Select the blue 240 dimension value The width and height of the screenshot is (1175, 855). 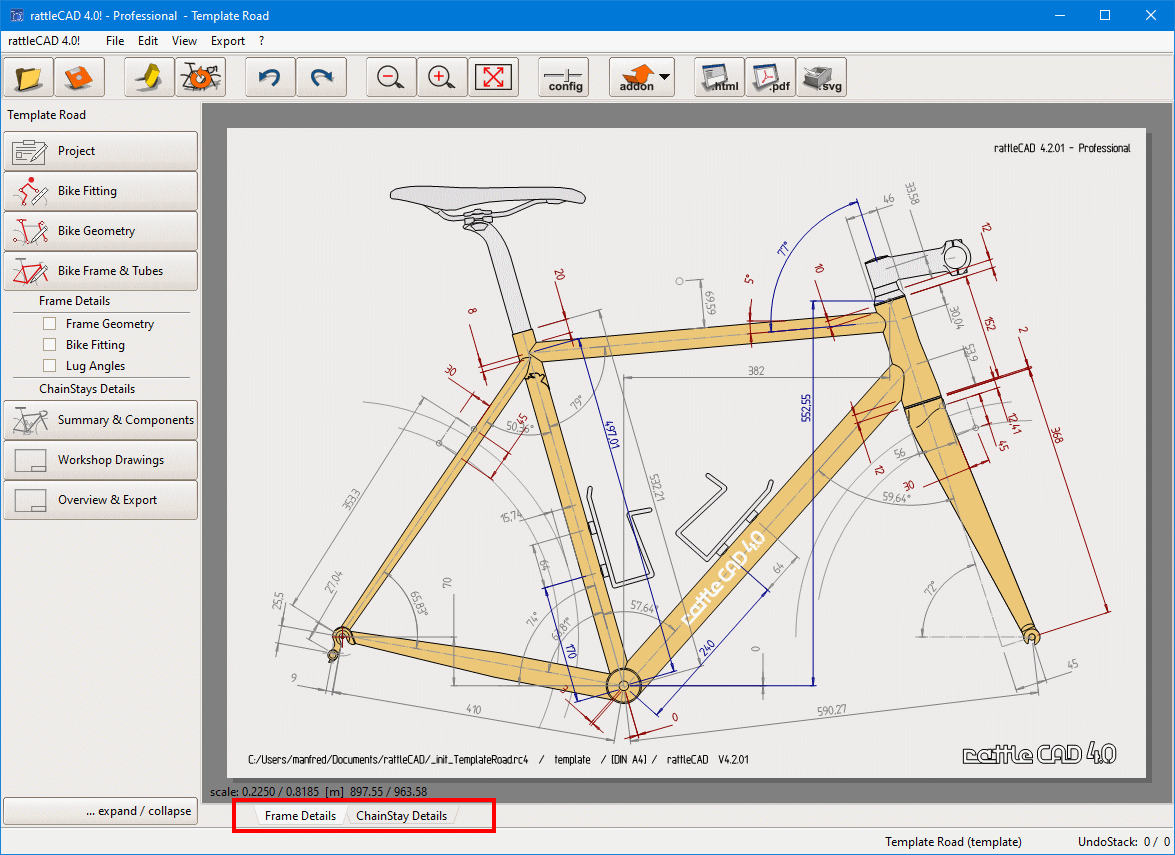point(707,650)
